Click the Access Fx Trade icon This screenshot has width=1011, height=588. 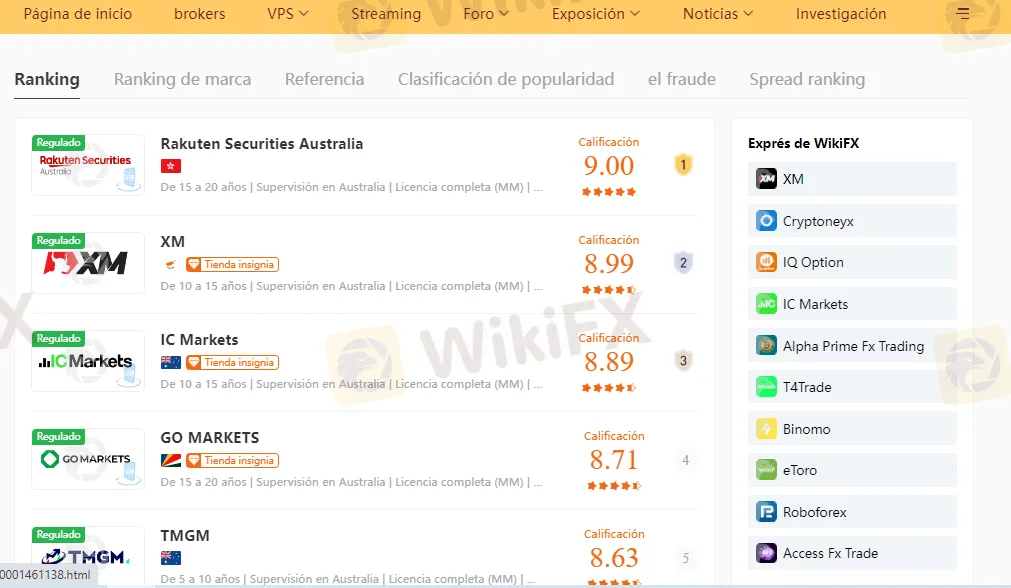766,553
